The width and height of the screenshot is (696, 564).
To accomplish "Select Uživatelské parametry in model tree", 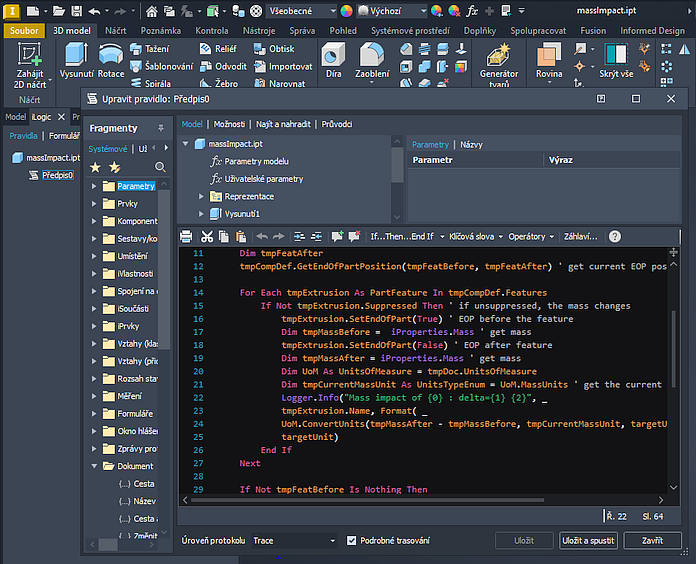I will 262,178.
